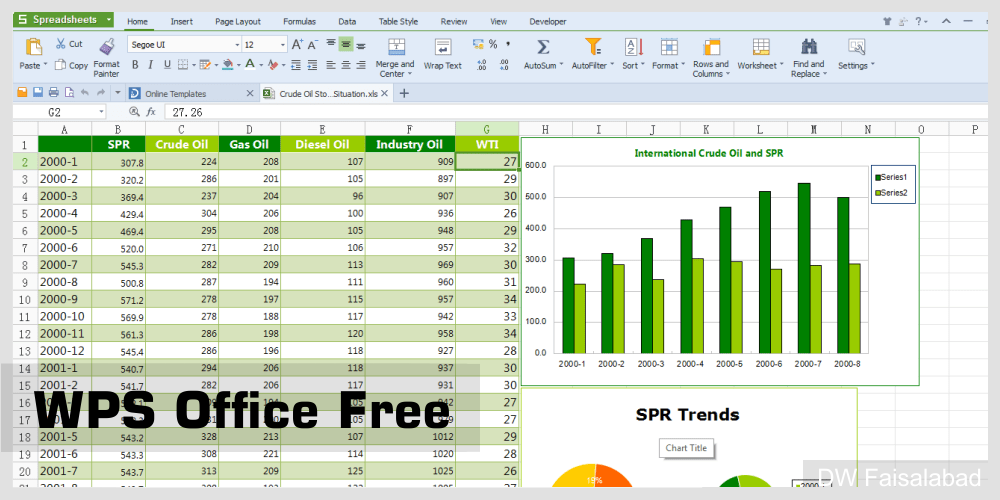Expand the Sort dropdown
Image resolution: width=1000 pixels, height=500 pixels.
(643, 65)
